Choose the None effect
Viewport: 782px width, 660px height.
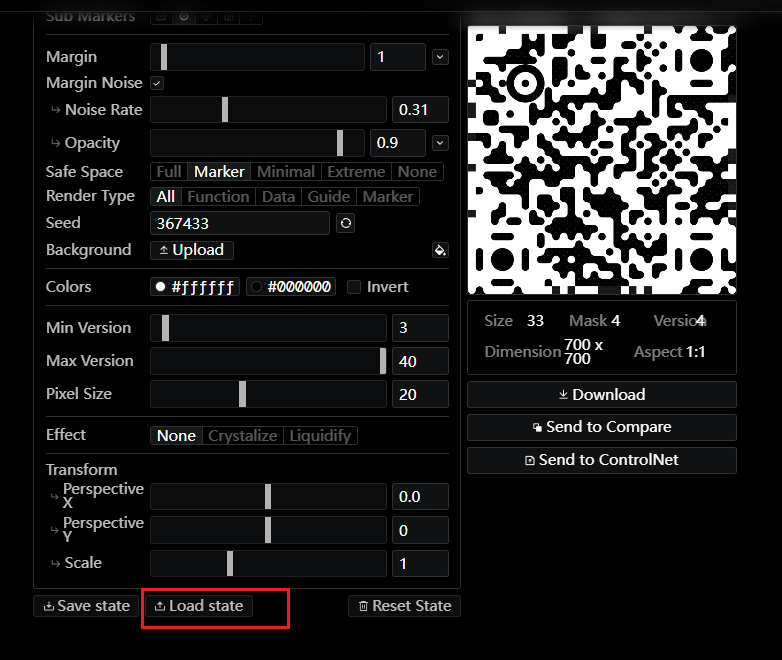pos(176,436)
